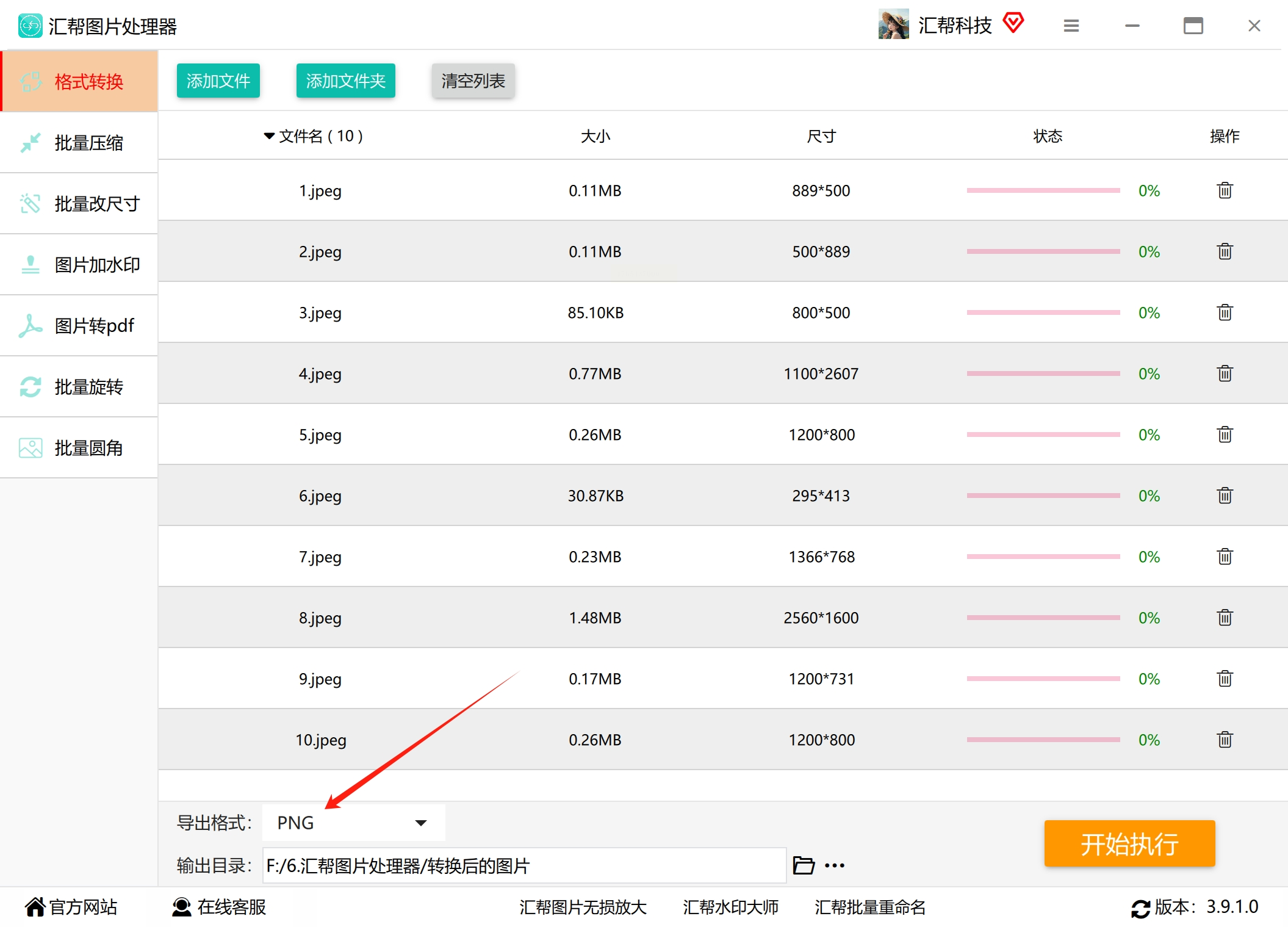This screenshot has height=927, width=1288.
Task: Click the version refresh update icon
Action: (x=1140, y=908)
